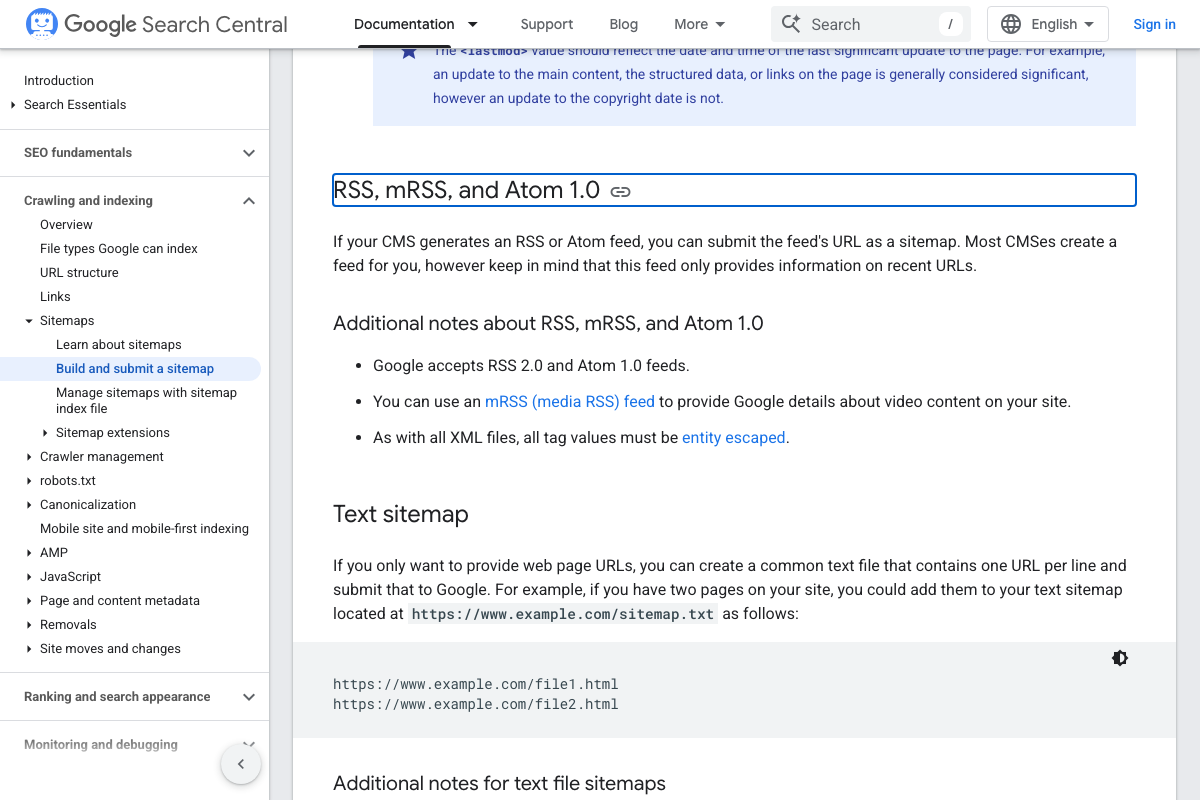Click the Sign in link

pos(1154,24)
